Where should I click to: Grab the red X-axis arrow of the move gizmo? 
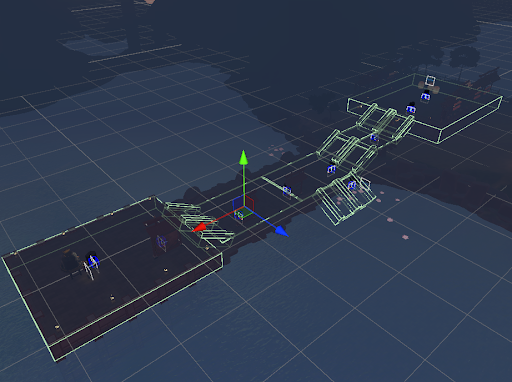tap(199, 228)
